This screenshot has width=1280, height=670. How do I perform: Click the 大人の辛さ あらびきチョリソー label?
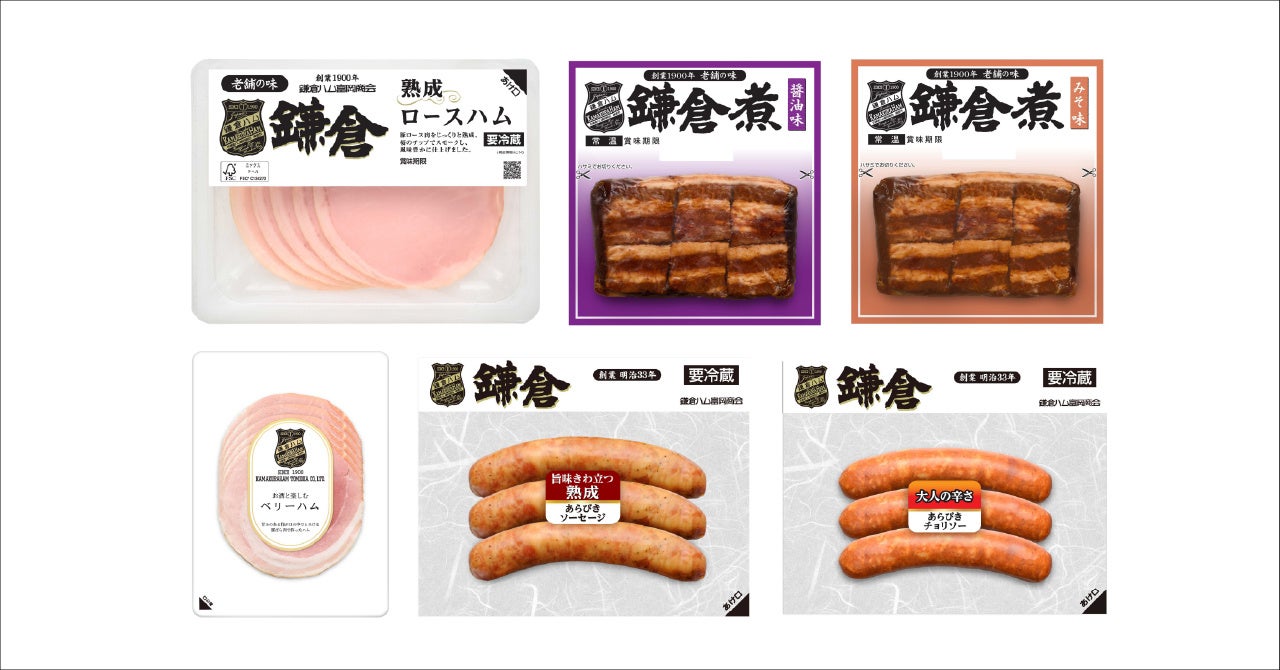945,509
